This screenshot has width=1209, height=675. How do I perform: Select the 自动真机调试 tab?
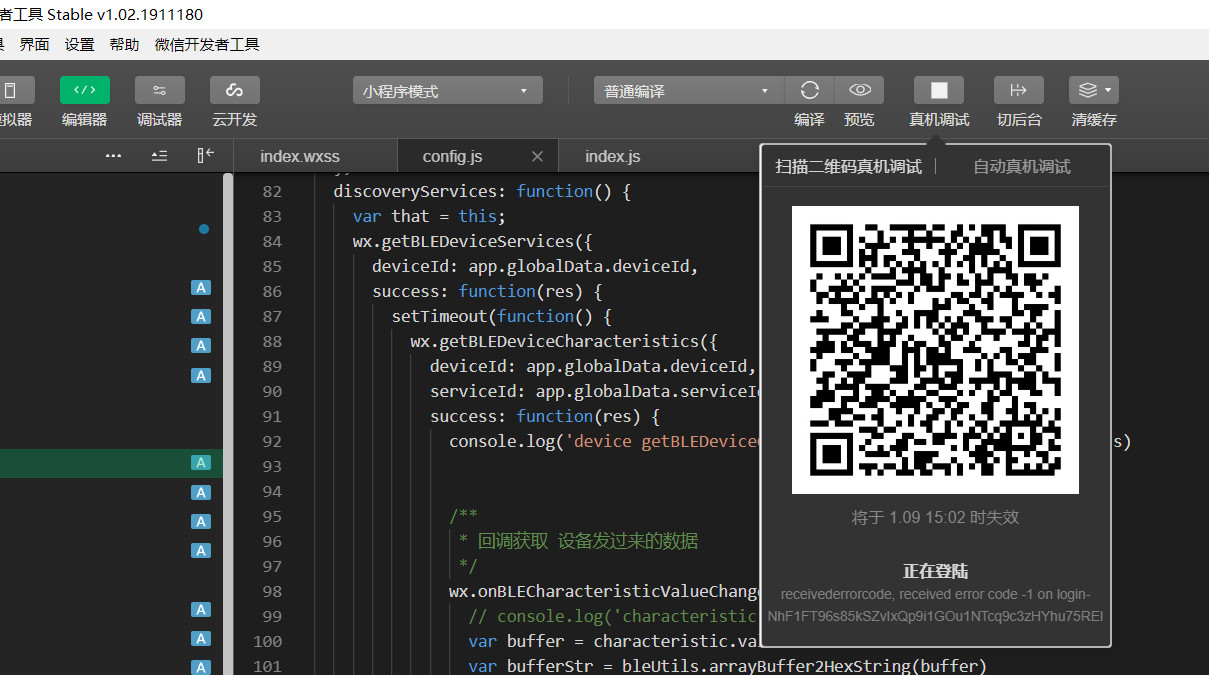(x=1022, y=167)
